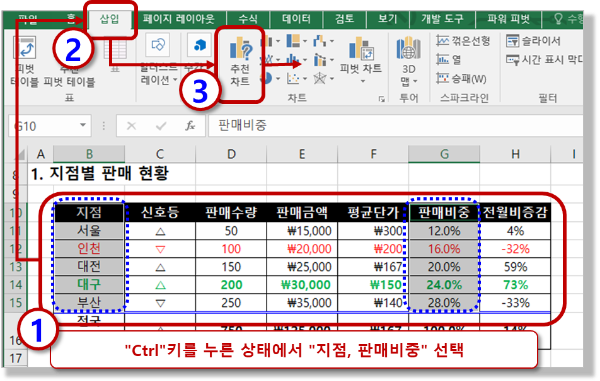
Task: Insert a 꺾은선형 sparkline
Action: point(463,41)
